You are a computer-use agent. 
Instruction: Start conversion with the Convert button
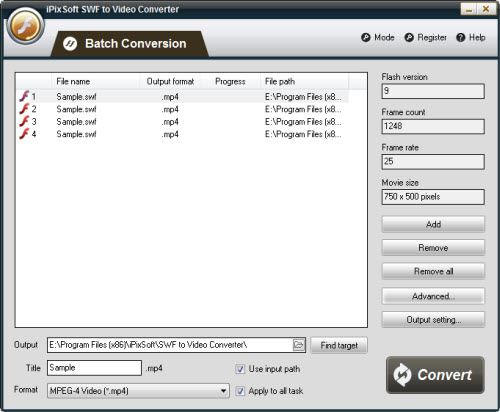tap(435, 375)
